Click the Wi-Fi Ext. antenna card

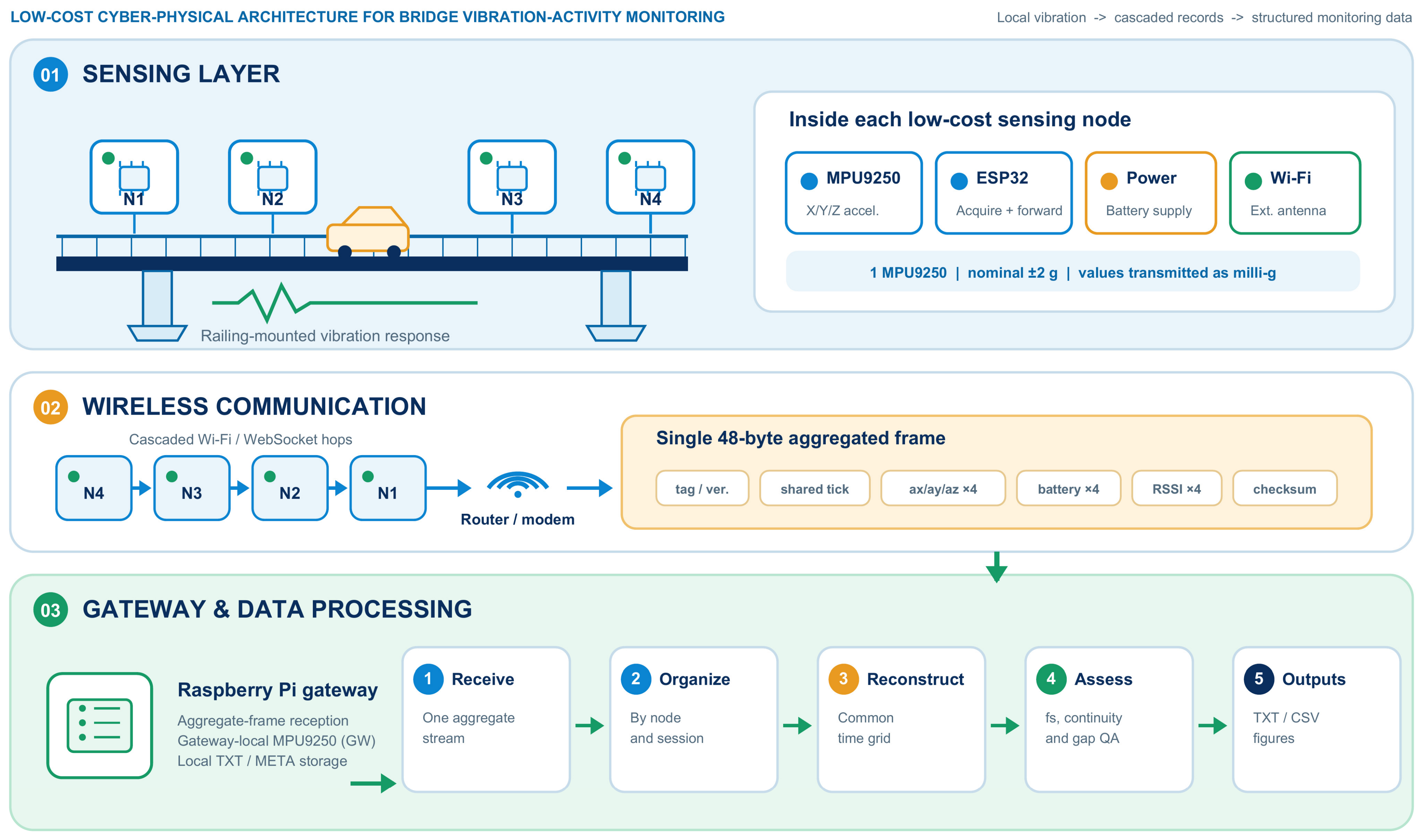[x=1295, y=192]
